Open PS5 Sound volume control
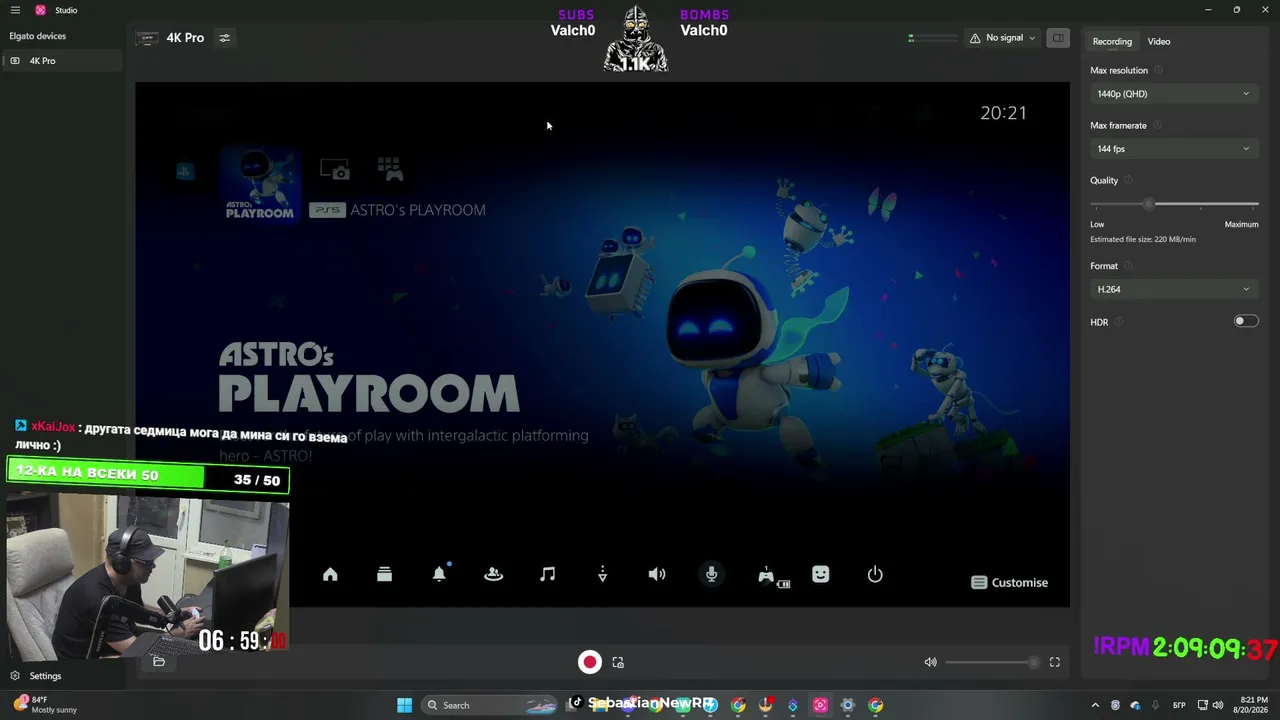 point(656,574)
